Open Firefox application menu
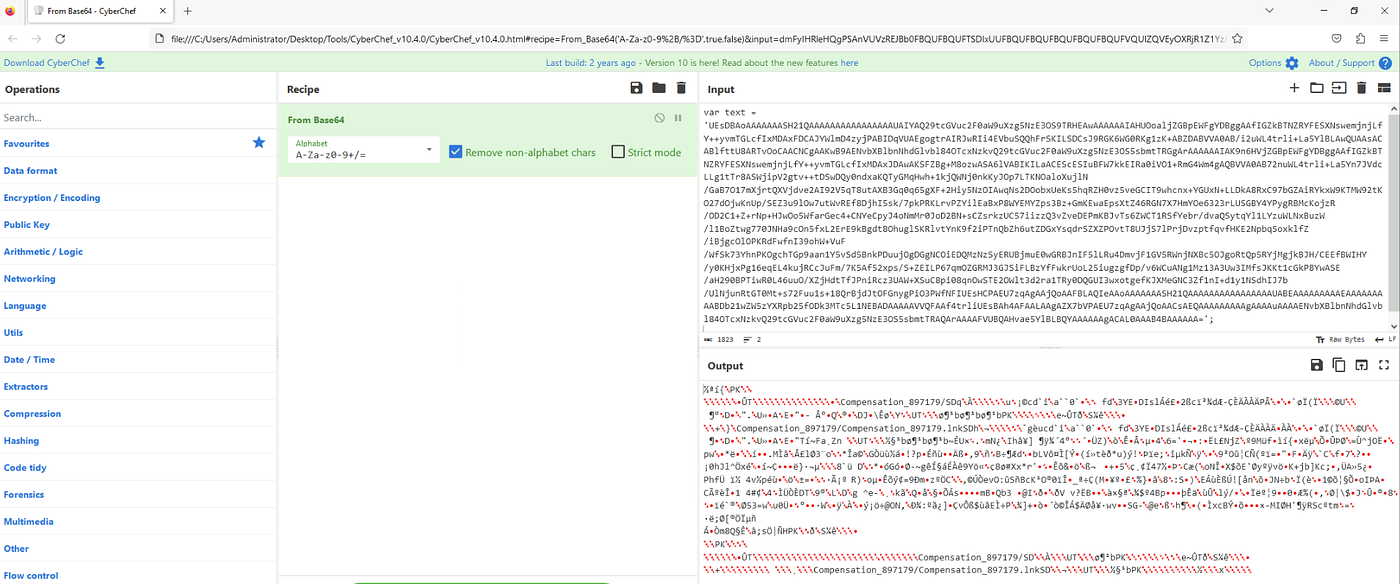 coord(1385,38)
